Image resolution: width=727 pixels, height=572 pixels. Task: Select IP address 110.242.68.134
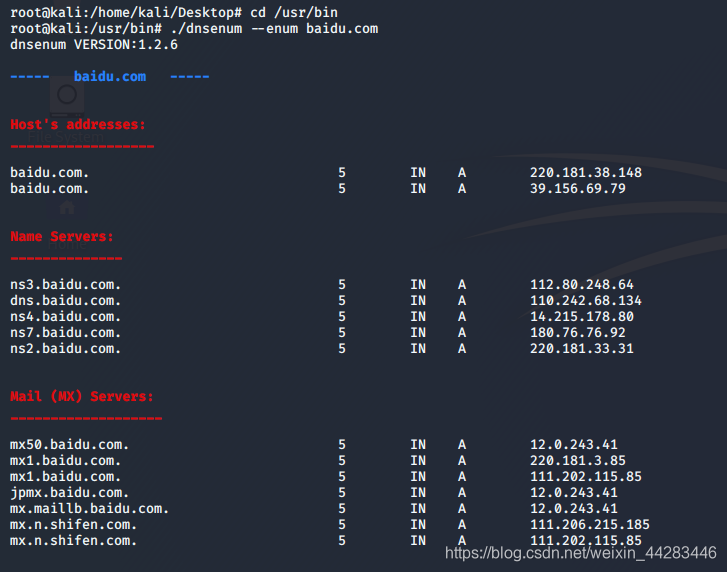586,300
